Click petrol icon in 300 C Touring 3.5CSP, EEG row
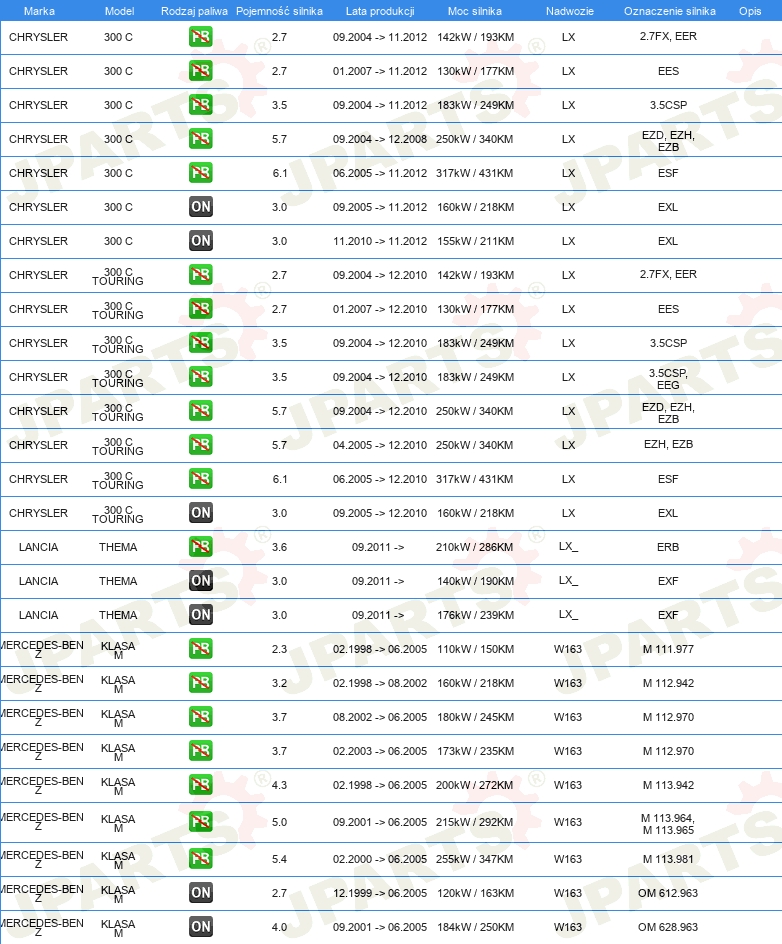The width and height of the screenshot is (782, 944). 200,377
